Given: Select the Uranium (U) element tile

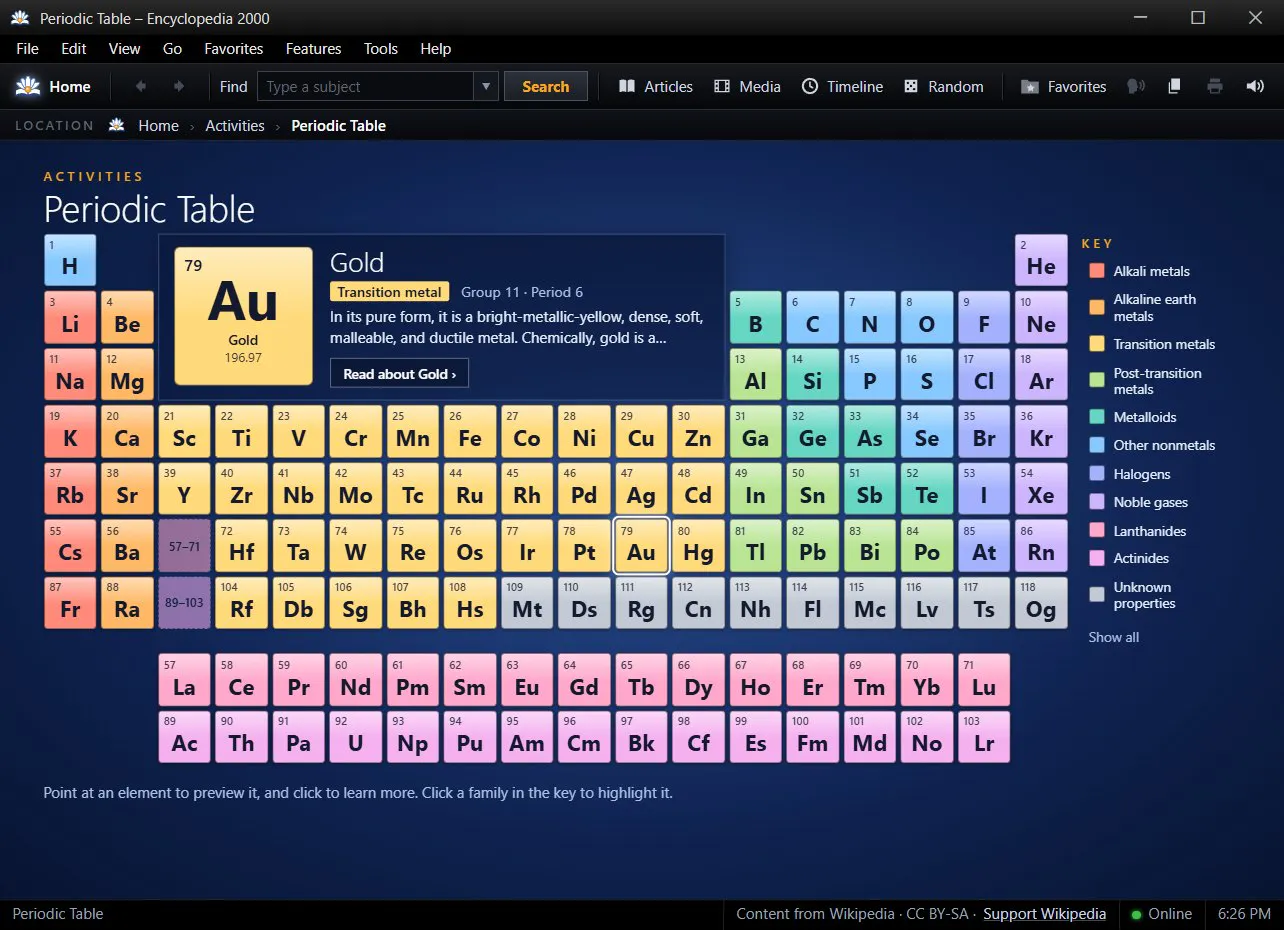Looking at the screenshot, I should (355, 737).
